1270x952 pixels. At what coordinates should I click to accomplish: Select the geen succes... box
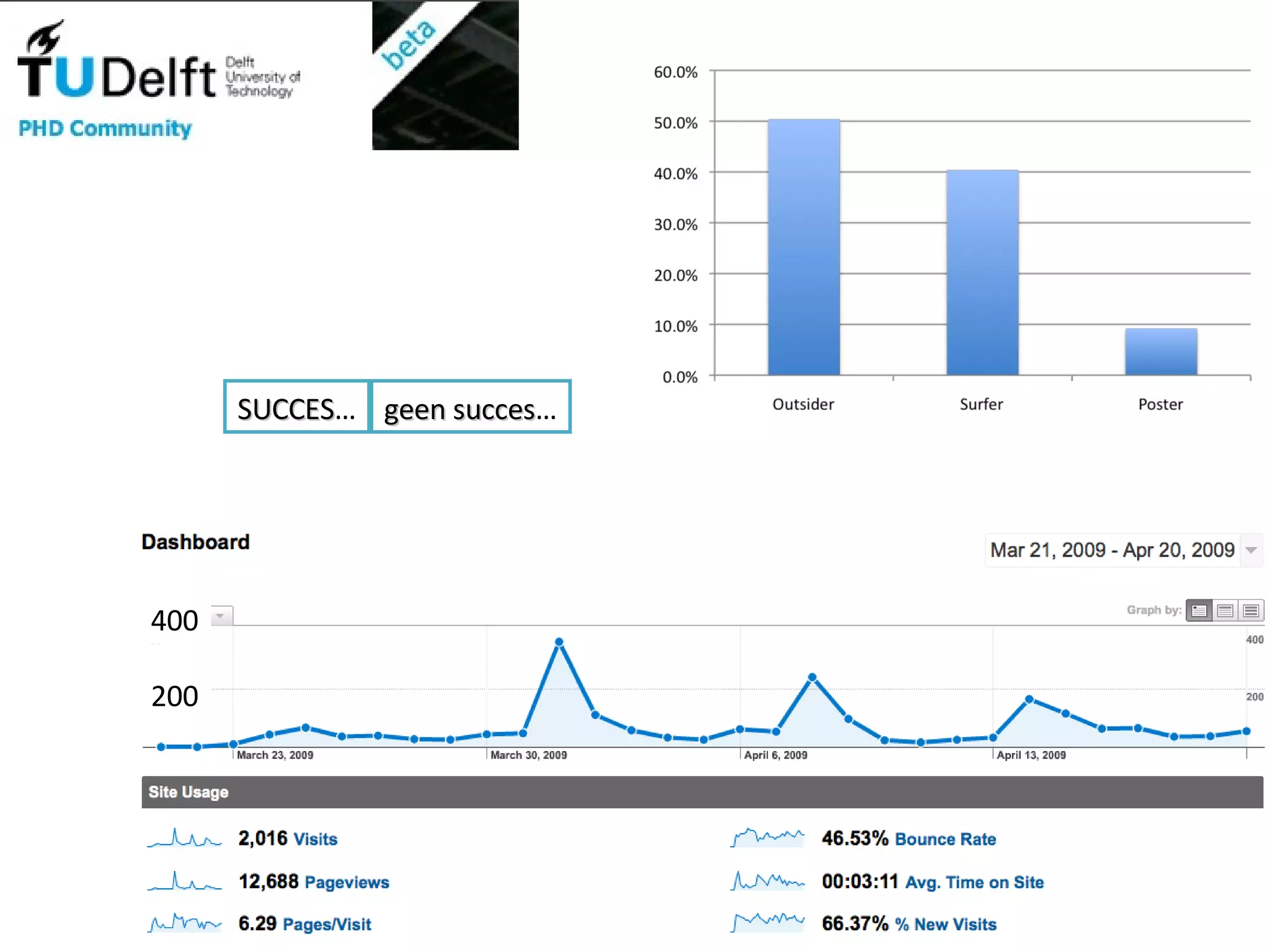470,407
